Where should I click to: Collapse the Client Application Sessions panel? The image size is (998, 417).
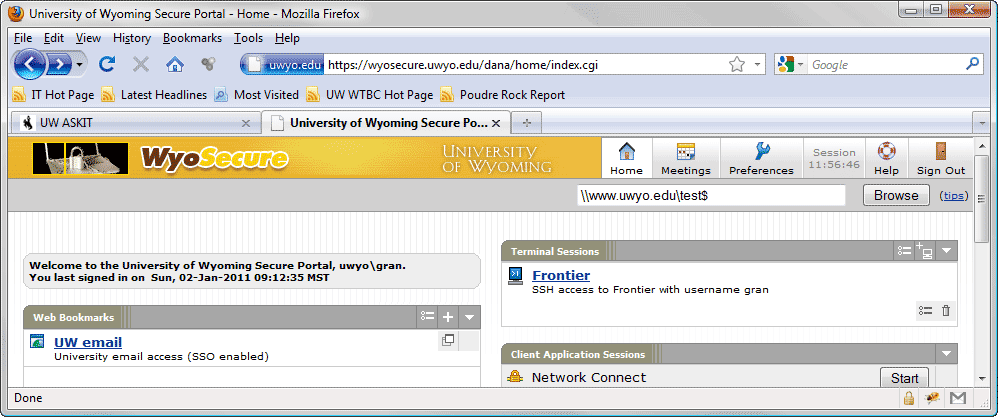(x=946, y=355)
